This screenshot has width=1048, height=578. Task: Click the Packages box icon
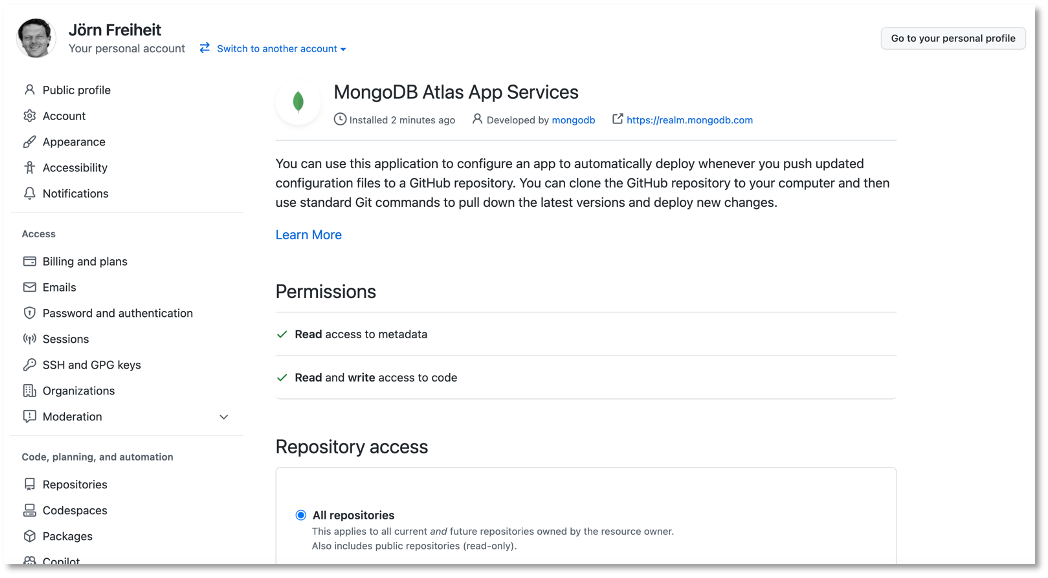[x=29, y=536]
